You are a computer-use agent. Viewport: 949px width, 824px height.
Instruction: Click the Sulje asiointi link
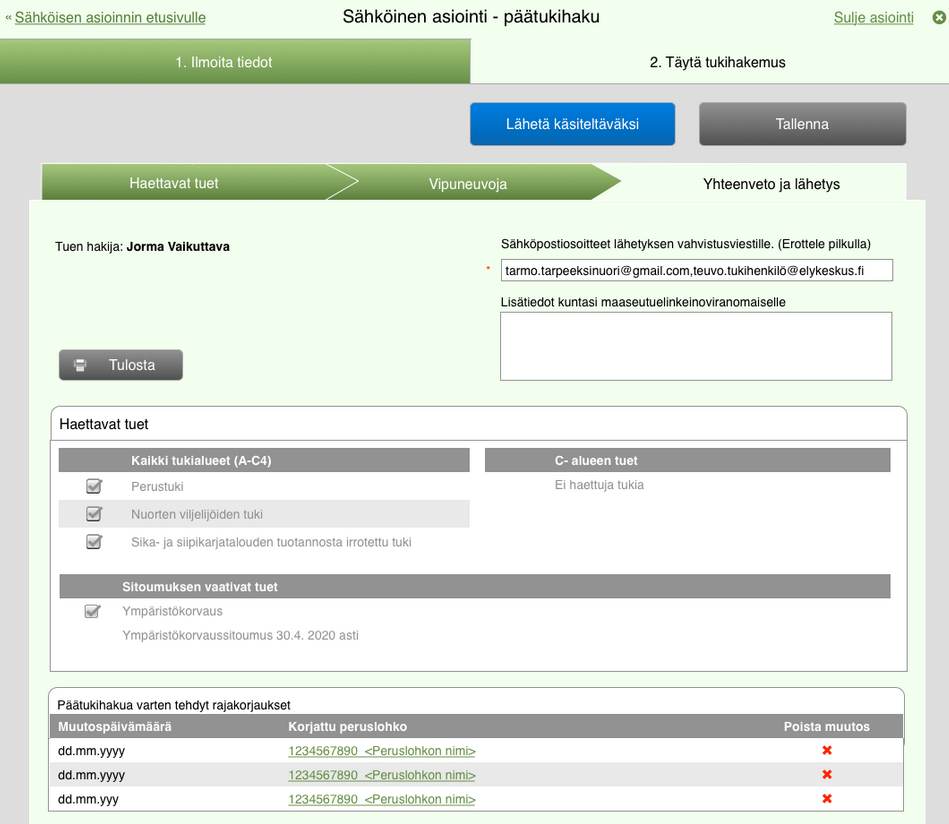coord(873,18)
